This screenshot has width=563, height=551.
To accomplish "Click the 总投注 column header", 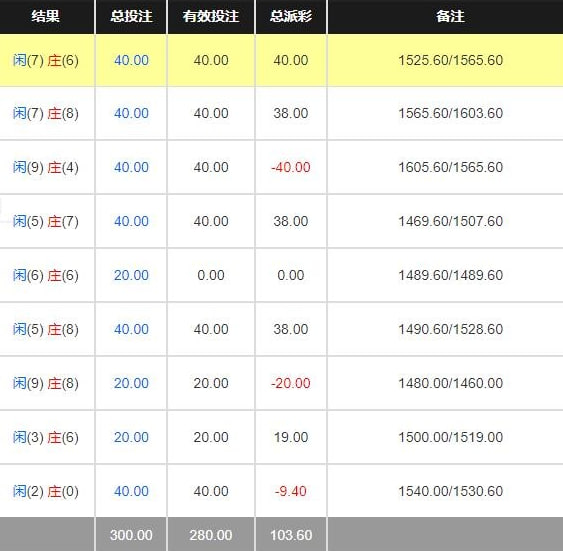I will [x=131, y=17].
